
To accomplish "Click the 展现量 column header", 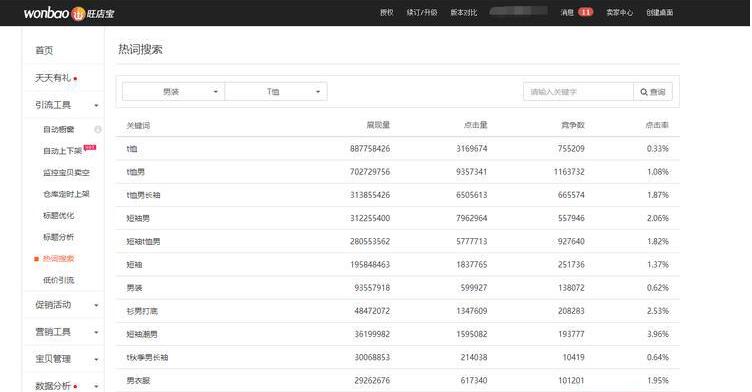I will [378, 125].
